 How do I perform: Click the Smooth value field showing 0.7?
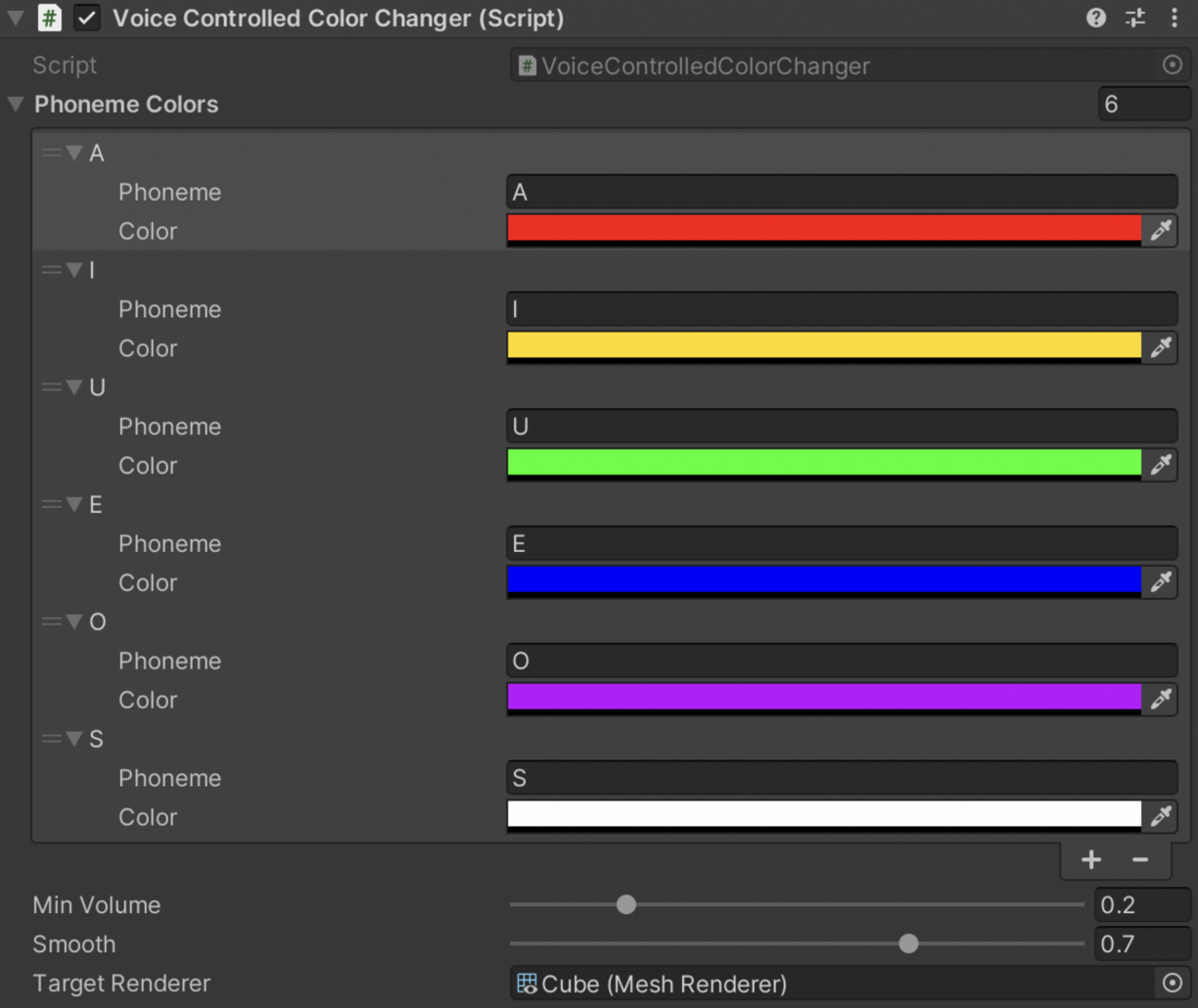[x=1141, y=944]
